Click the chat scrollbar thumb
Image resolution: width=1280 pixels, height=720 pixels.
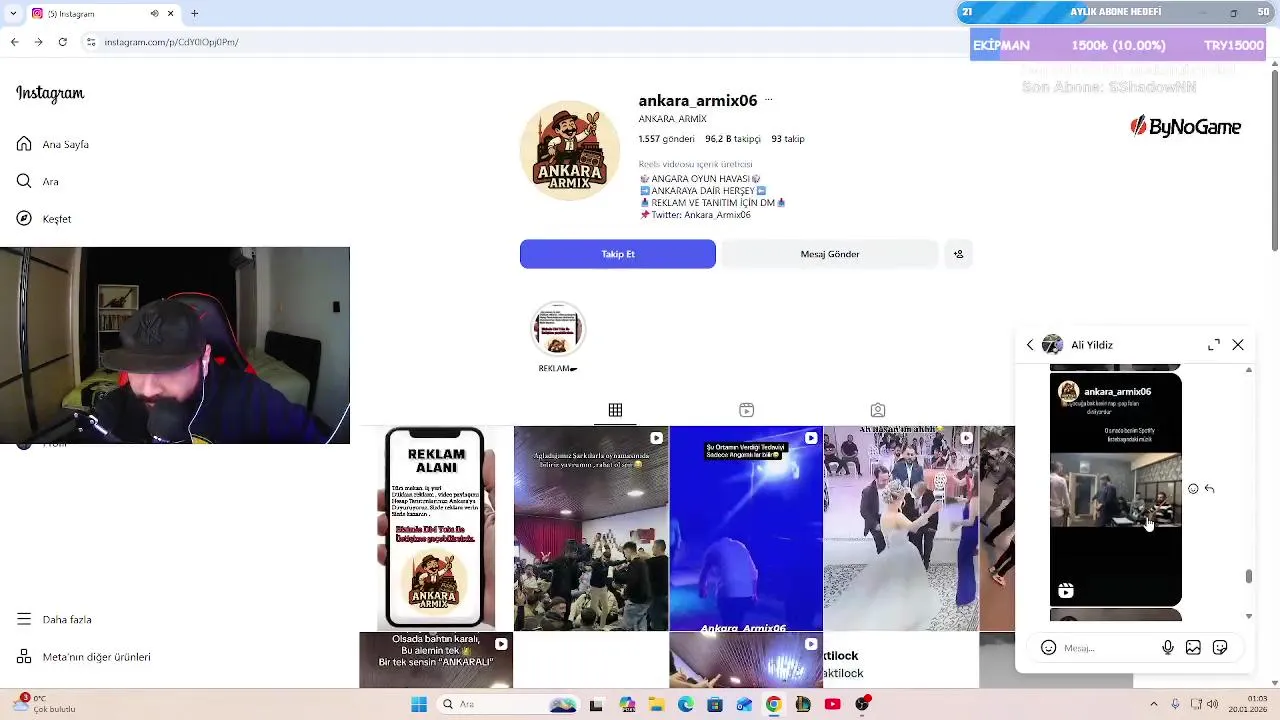pos(1248,576)
